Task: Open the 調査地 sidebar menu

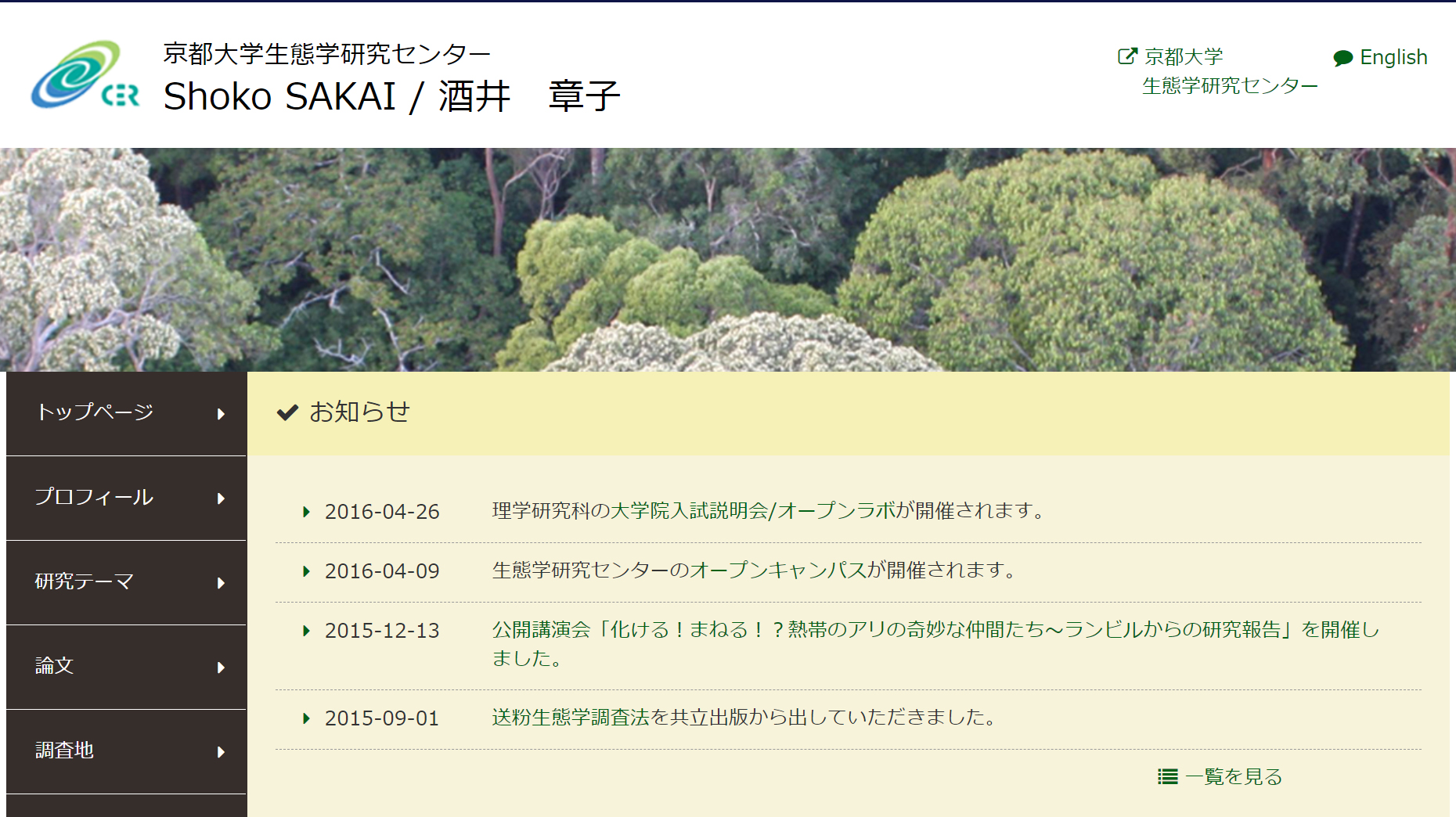Action: tap(126, 751)
